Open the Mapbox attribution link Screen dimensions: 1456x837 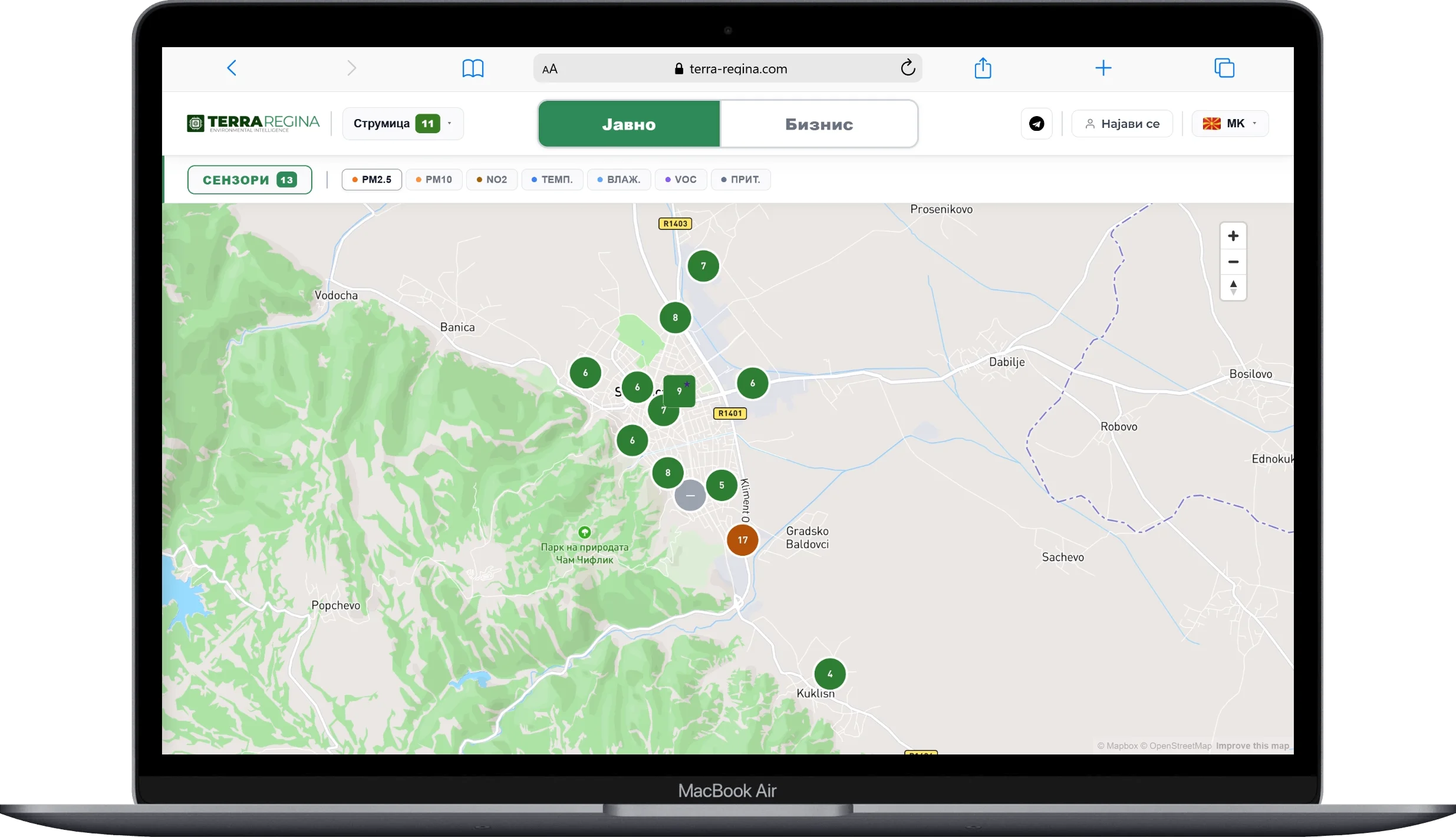tap(1118, 746)
